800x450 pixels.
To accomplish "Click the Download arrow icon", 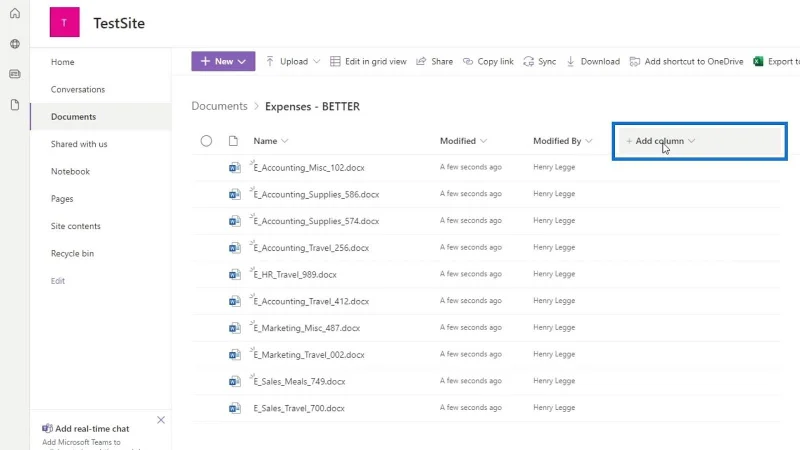I will coord(570,61).
